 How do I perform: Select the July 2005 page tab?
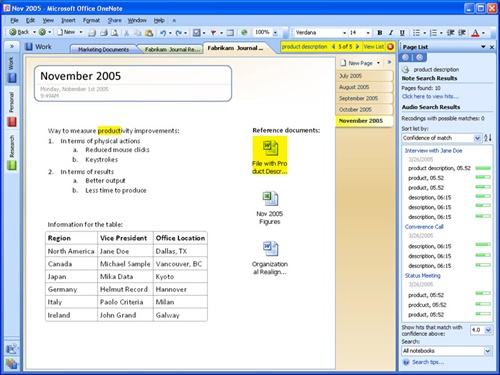tap(364, 76)
